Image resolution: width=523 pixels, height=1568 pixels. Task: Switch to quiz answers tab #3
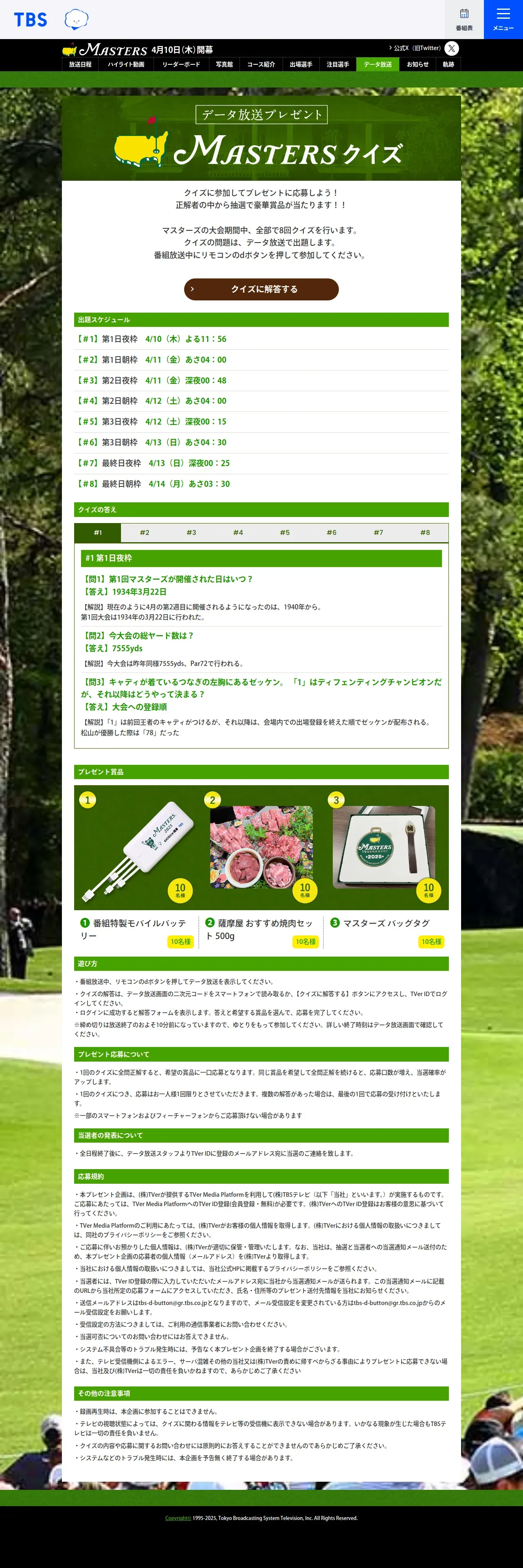[191, 532]
